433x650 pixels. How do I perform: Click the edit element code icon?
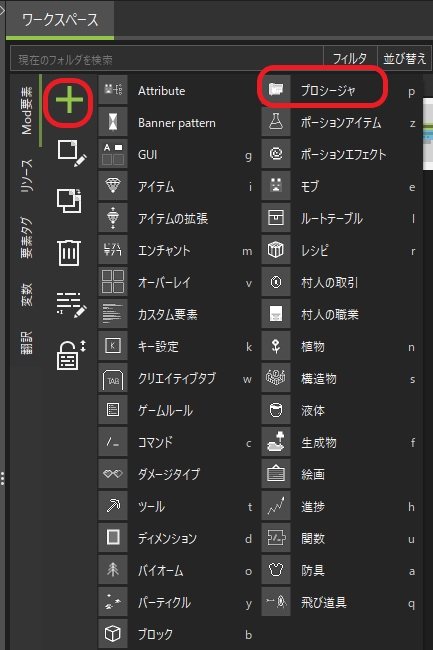tap(71, 305)
